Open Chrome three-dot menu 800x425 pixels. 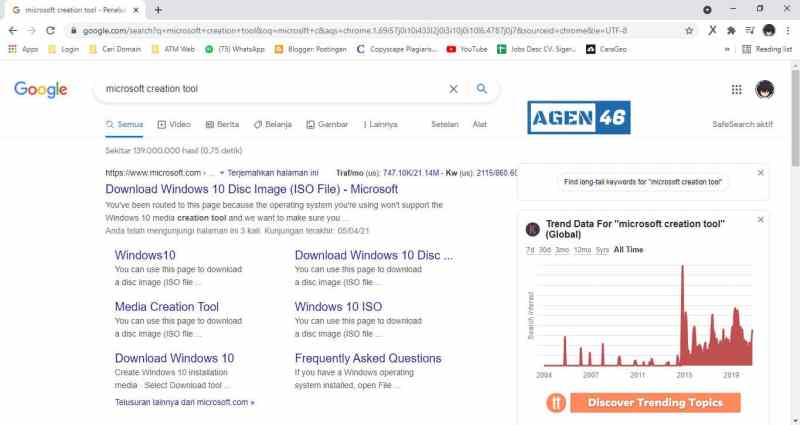point(788,31)
